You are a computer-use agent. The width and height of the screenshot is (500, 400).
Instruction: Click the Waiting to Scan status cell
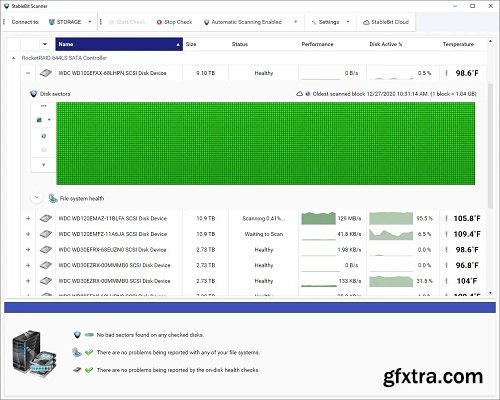[264, 234]
